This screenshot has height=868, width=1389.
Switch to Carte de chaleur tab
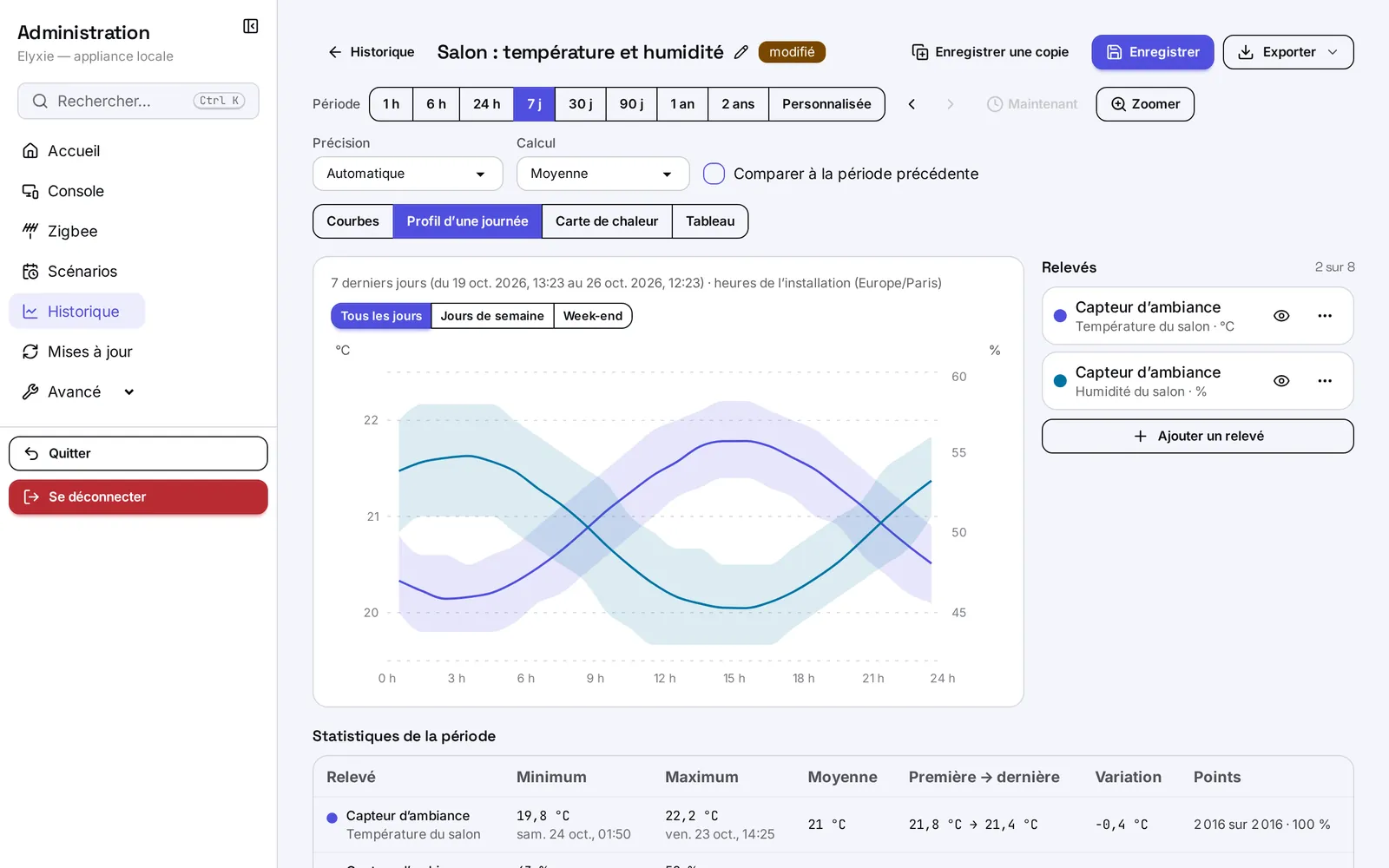pyautogui.click(x=607, y=221)
